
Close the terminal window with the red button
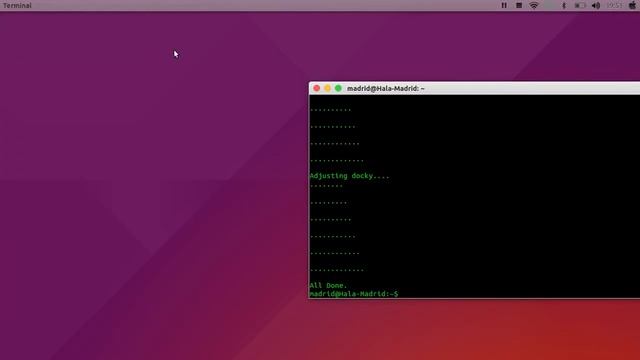pos(317,88)
